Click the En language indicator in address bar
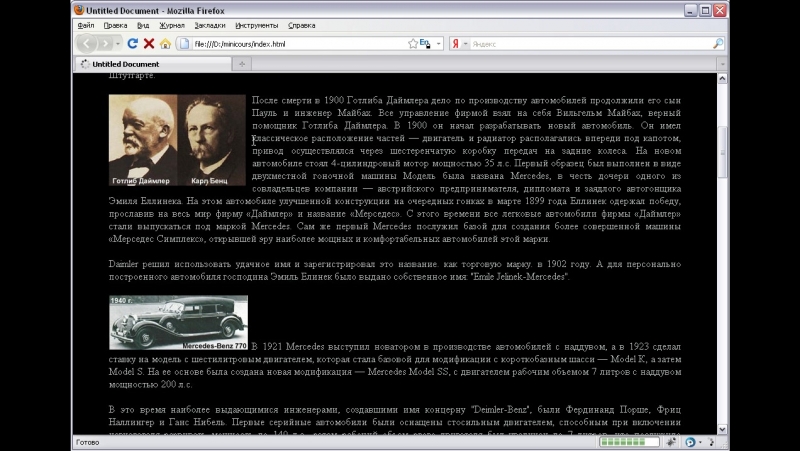Viewport: 800px width, 451px height. point(424,44)
